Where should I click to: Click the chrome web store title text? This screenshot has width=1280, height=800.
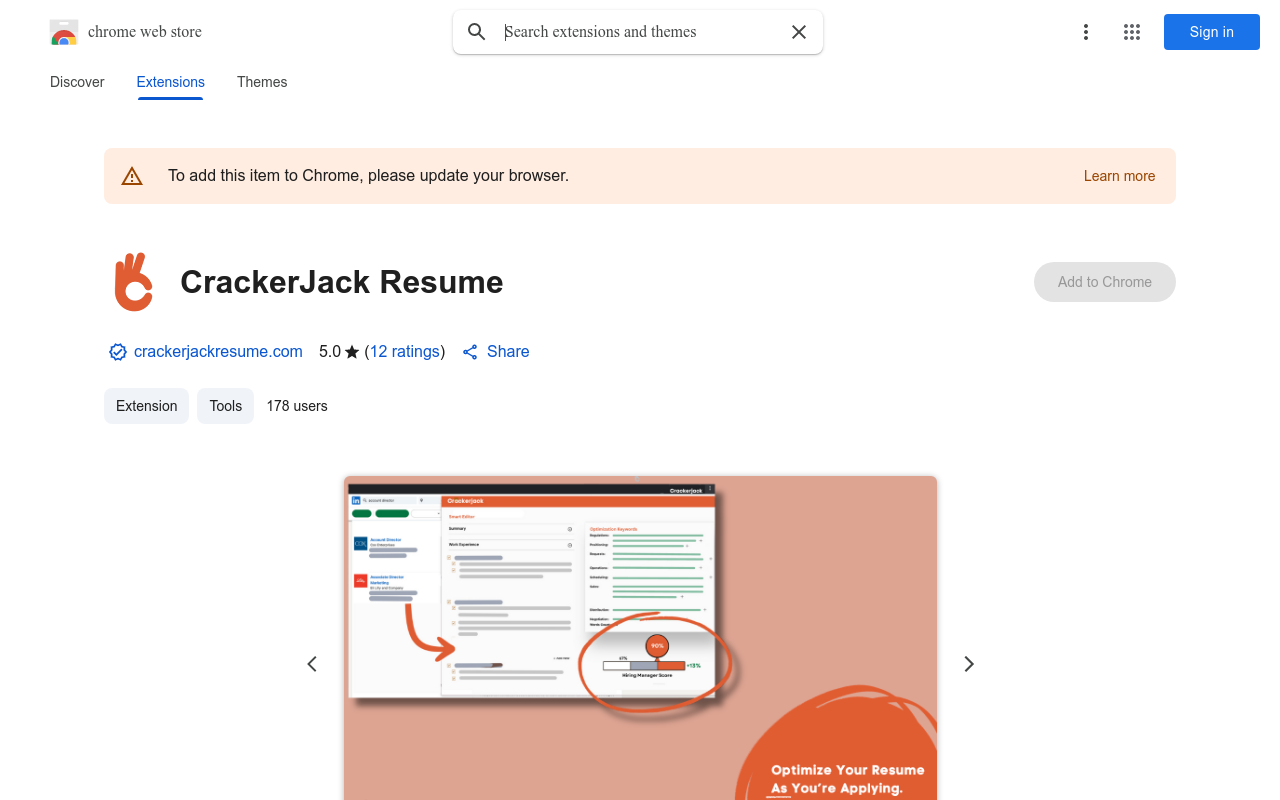pyautogui.click(x=145, y=32)
